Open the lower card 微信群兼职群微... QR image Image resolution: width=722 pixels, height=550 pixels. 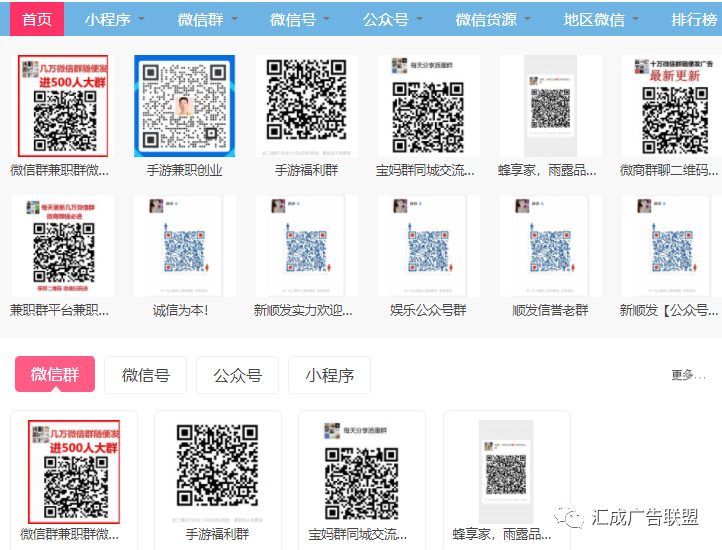74,472
